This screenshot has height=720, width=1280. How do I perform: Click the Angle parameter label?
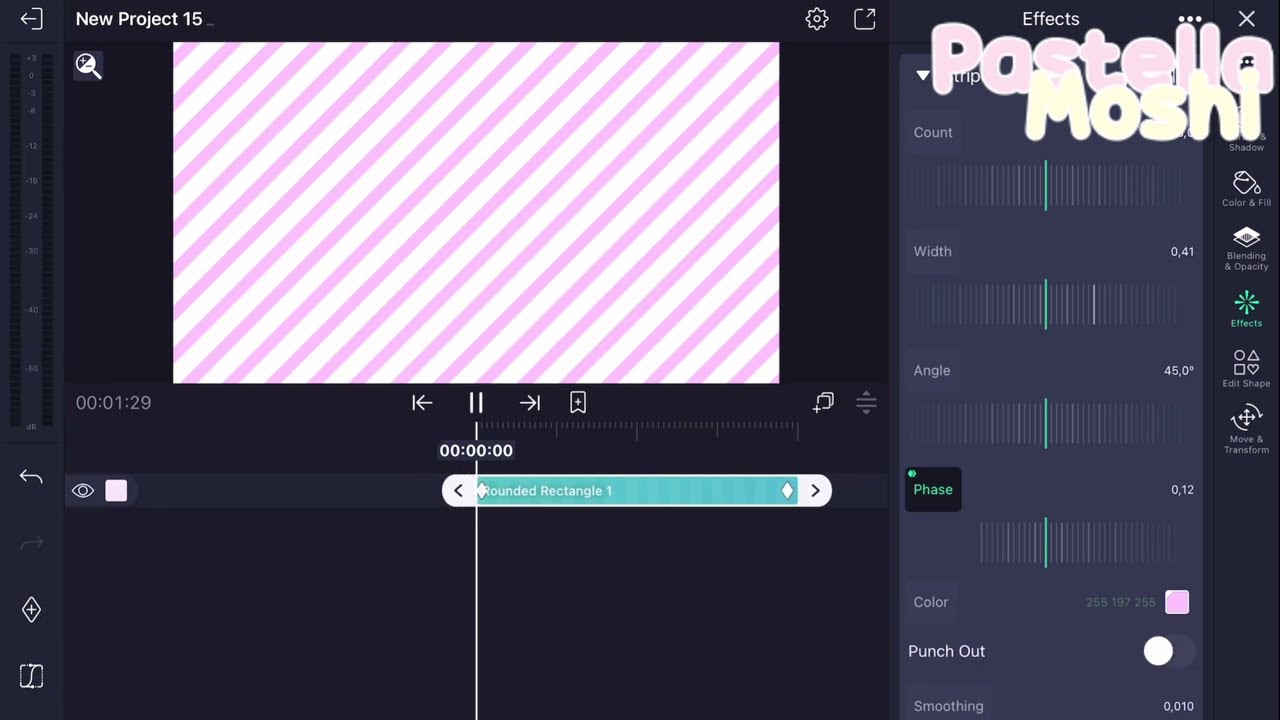click(932, 370)
